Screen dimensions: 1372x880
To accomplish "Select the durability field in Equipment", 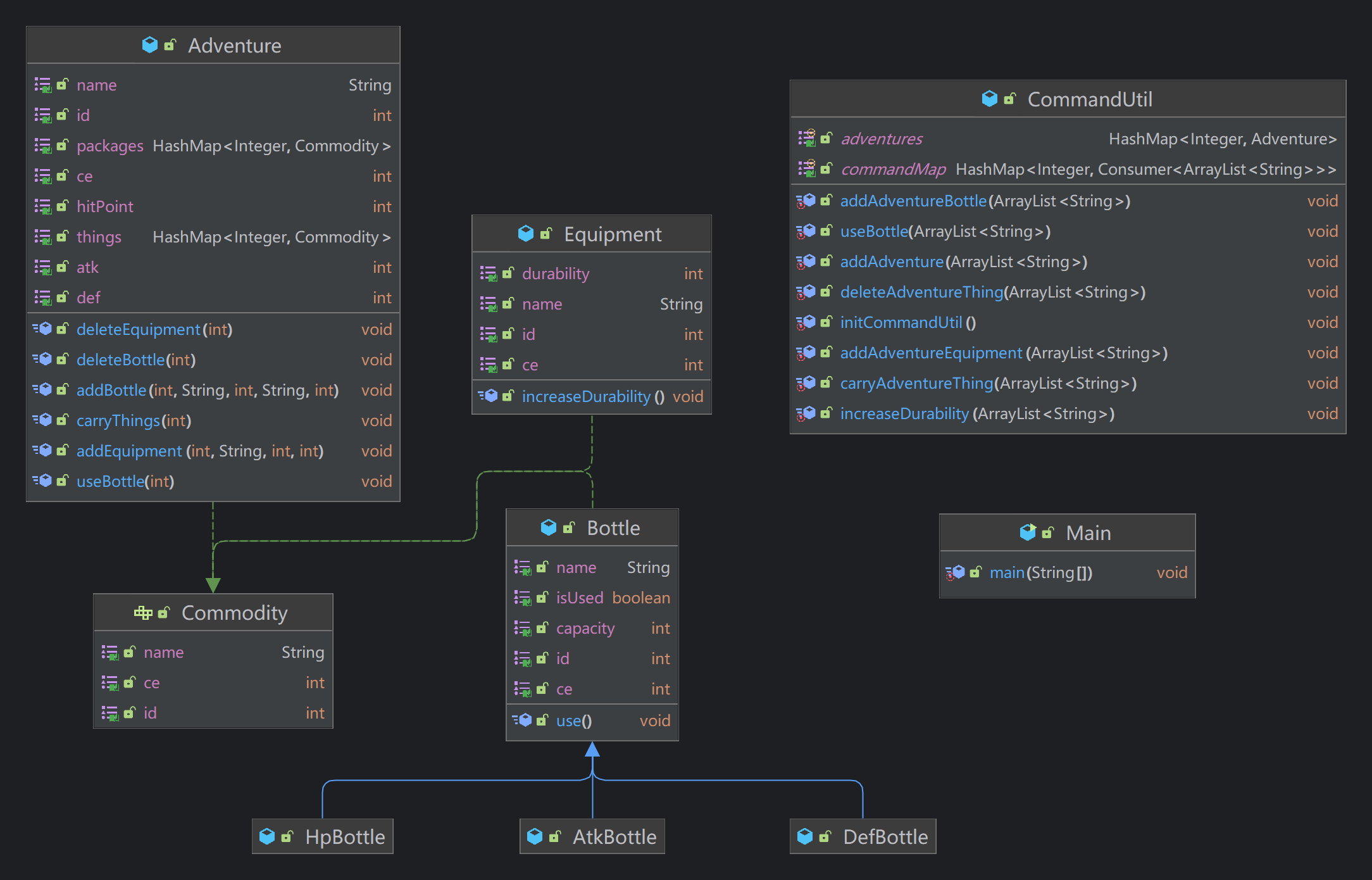I will 555,273.
